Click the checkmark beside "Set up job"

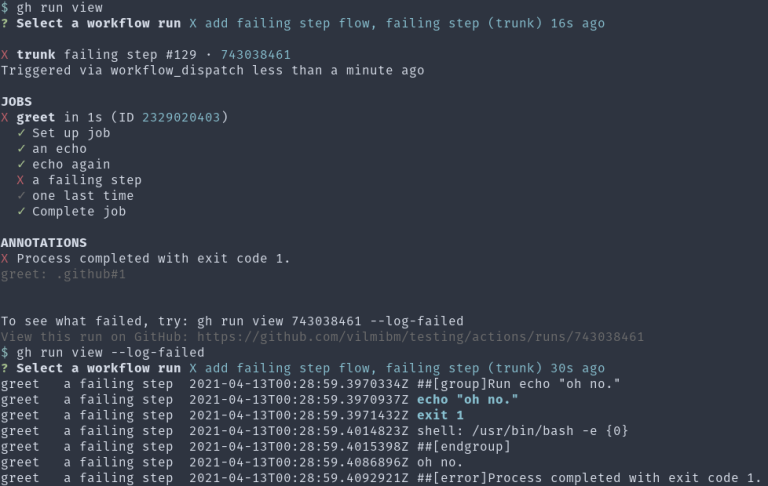click(21, 133)
